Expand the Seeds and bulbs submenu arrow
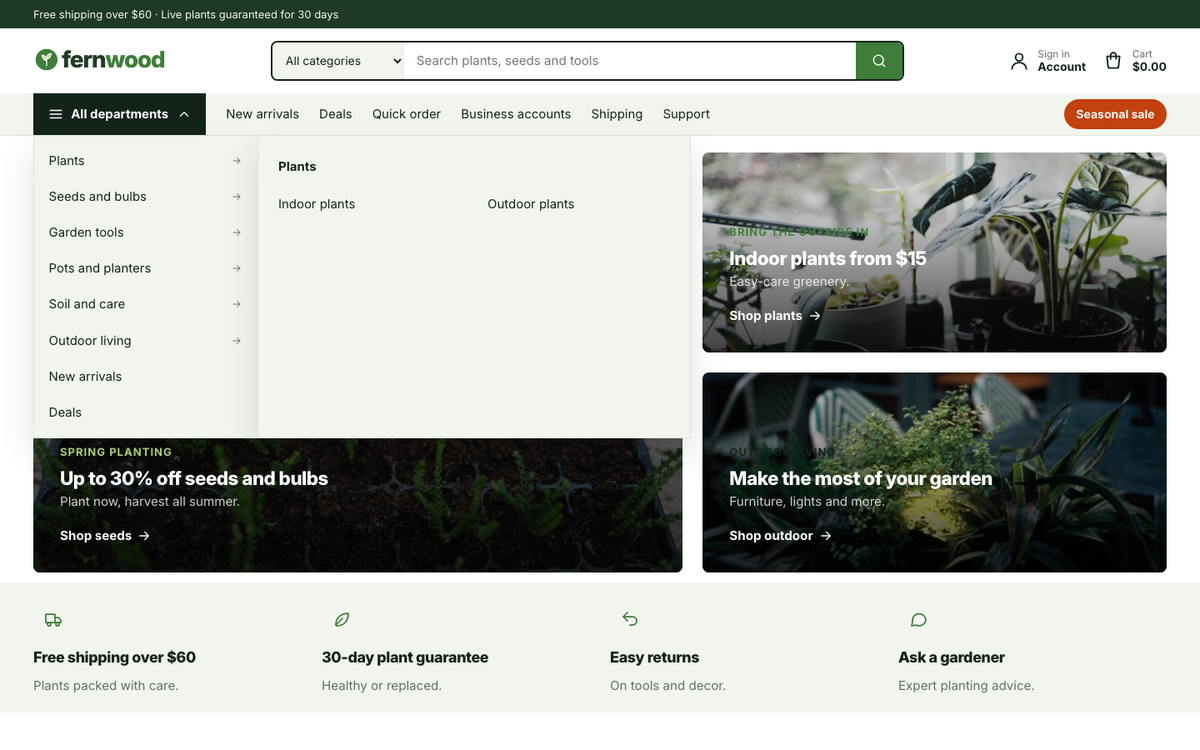 [x=236, y=197]
